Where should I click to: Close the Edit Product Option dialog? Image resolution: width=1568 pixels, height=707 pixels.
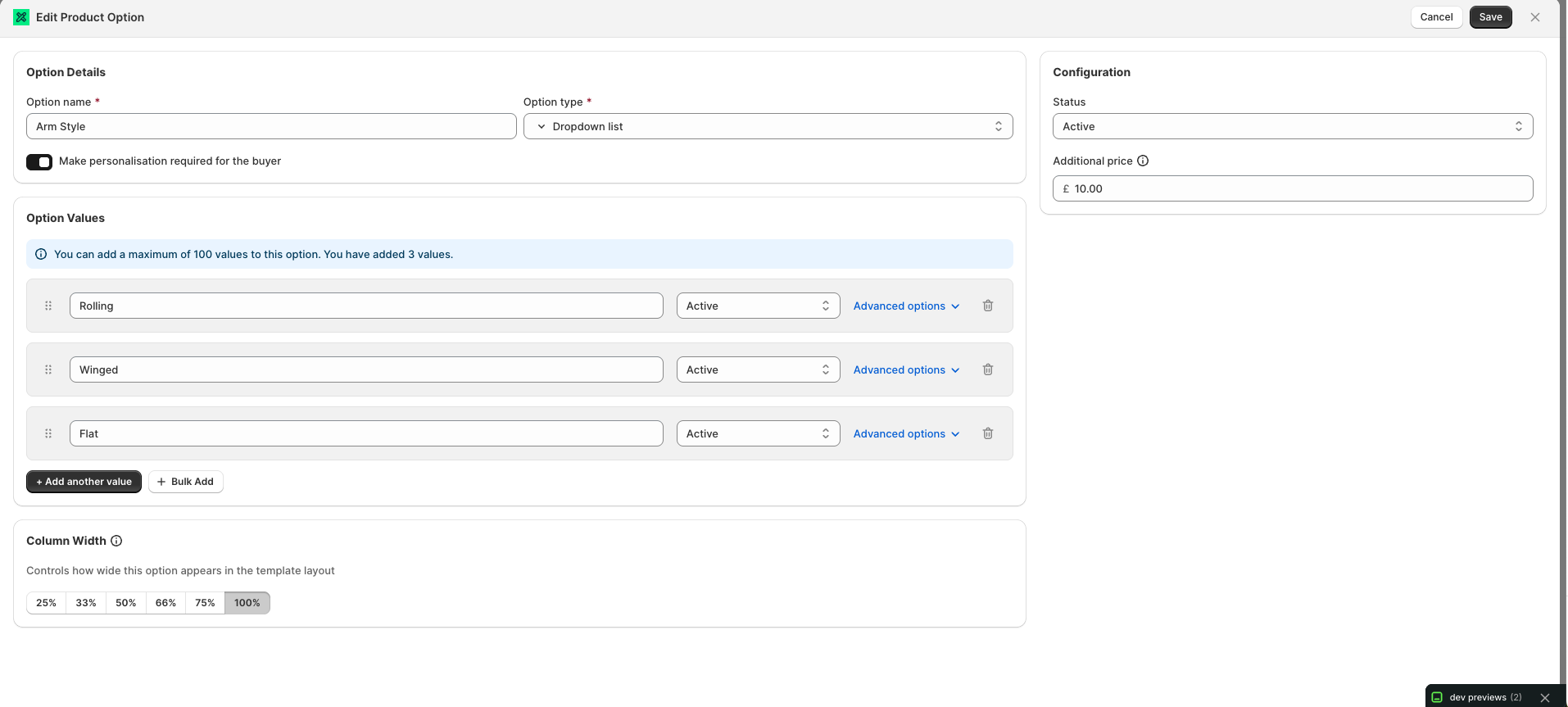tap(1535, 17)
